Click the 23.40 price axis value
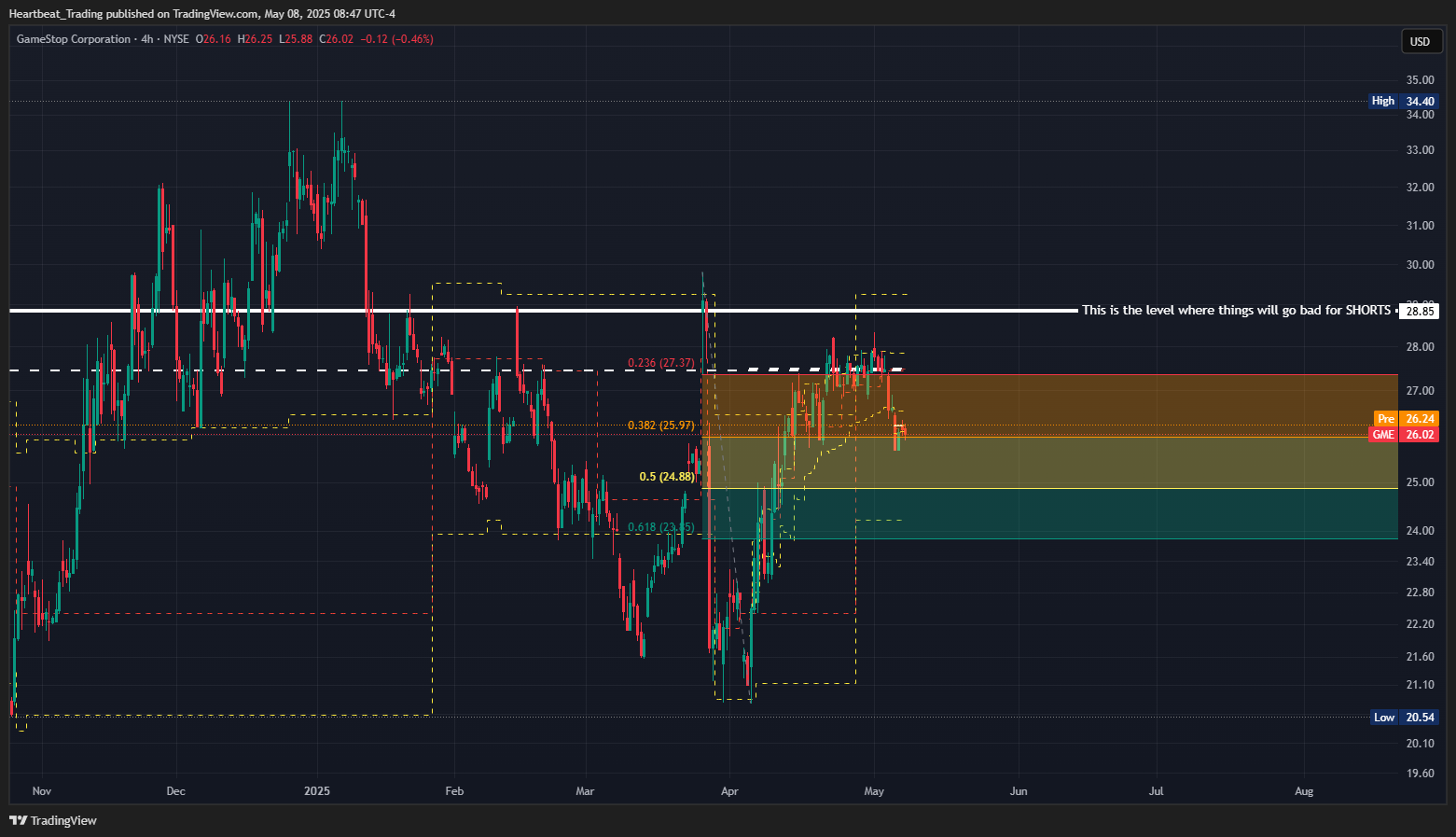This screenshot has width=1456, height=837. pos(1421,562)
